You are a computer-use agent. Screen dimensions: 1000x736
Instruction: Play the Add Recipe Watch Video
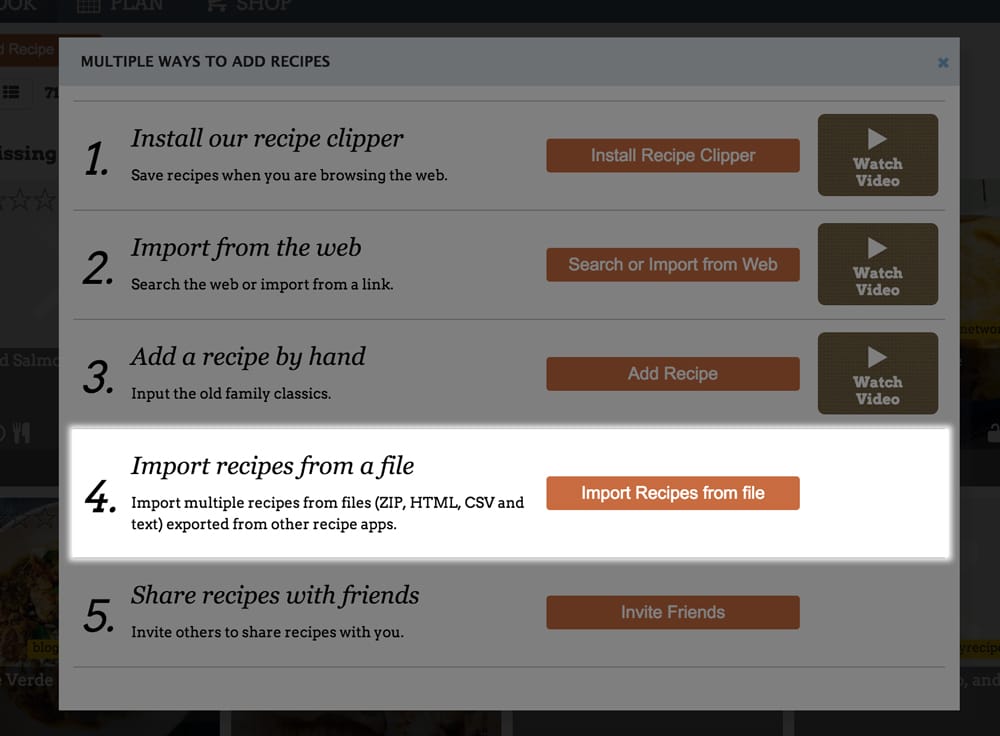[x=877, y=373]
